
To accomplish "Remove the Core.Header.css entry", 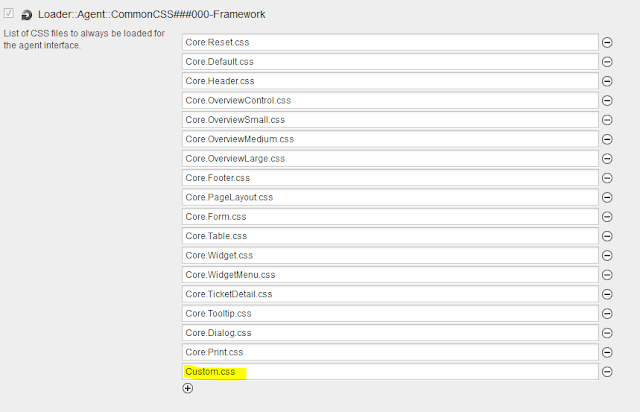I will click(x=607, y=81).
